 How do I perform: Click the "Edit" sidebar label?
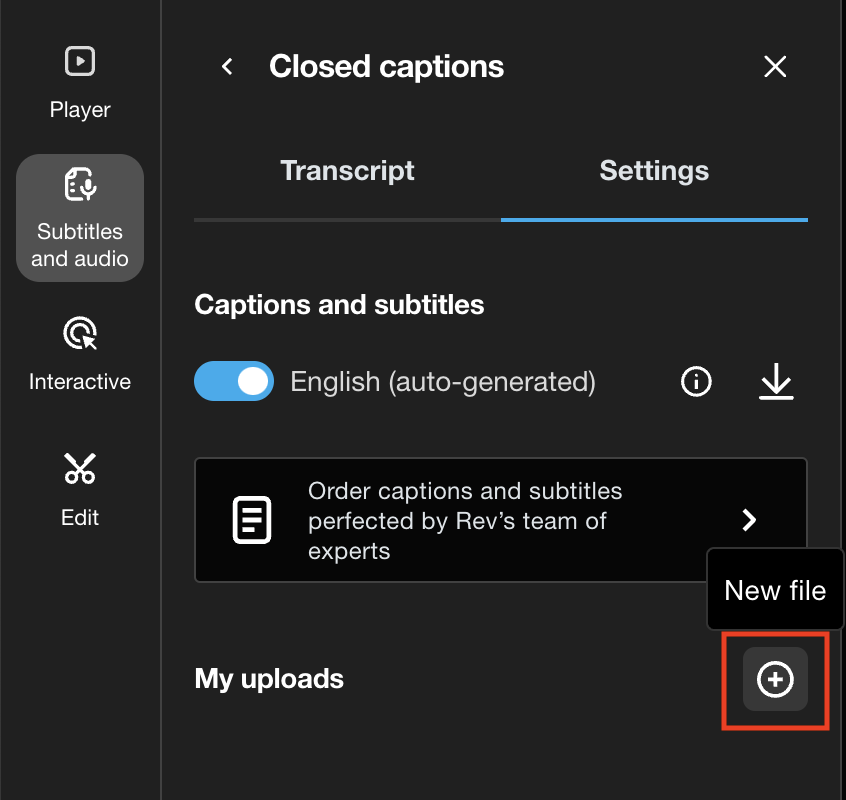[x=80, y=518]
